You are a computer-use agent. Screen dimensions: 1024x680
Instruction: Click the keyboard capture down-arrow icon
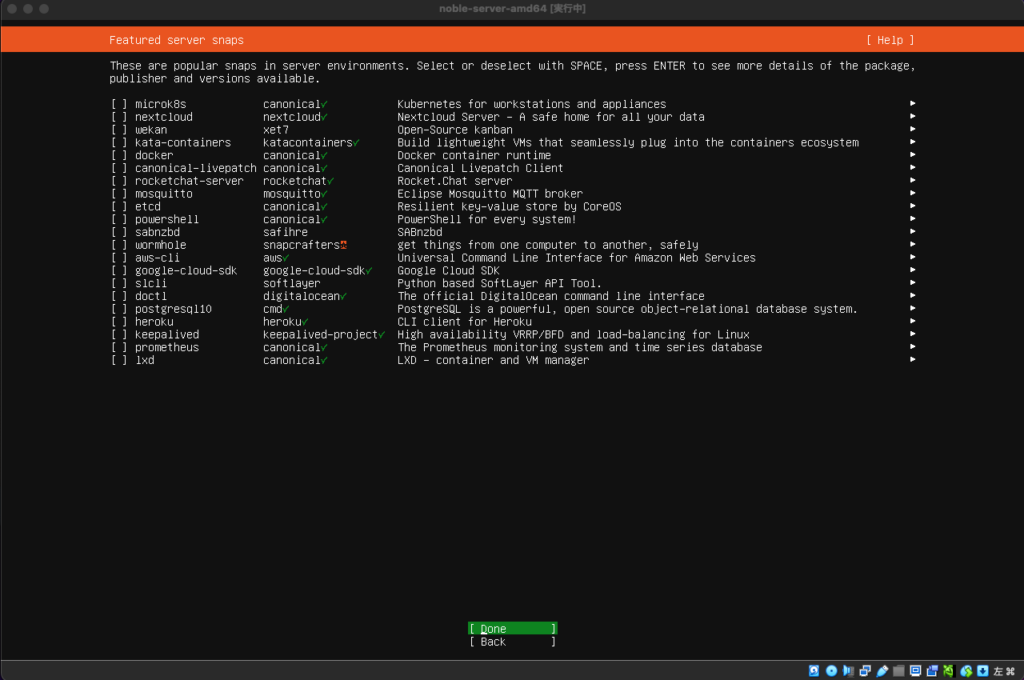982,671
